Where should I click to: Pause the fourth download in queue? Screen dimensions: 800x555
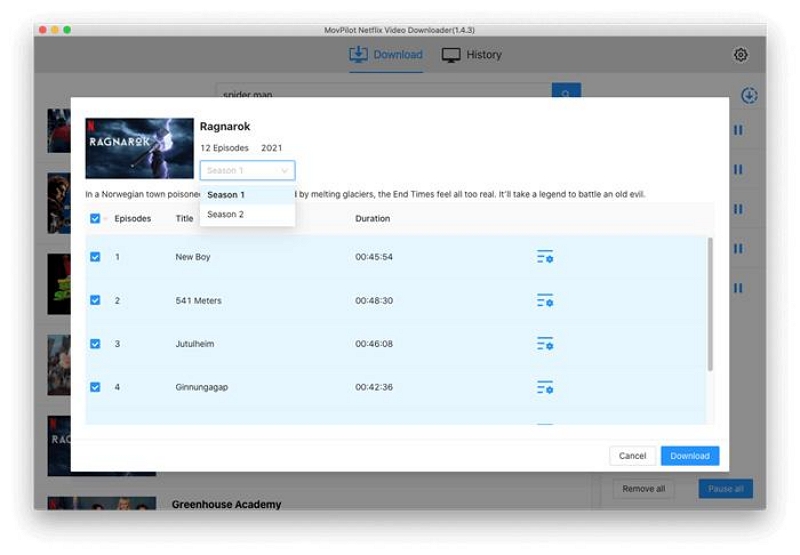(738, 248)
